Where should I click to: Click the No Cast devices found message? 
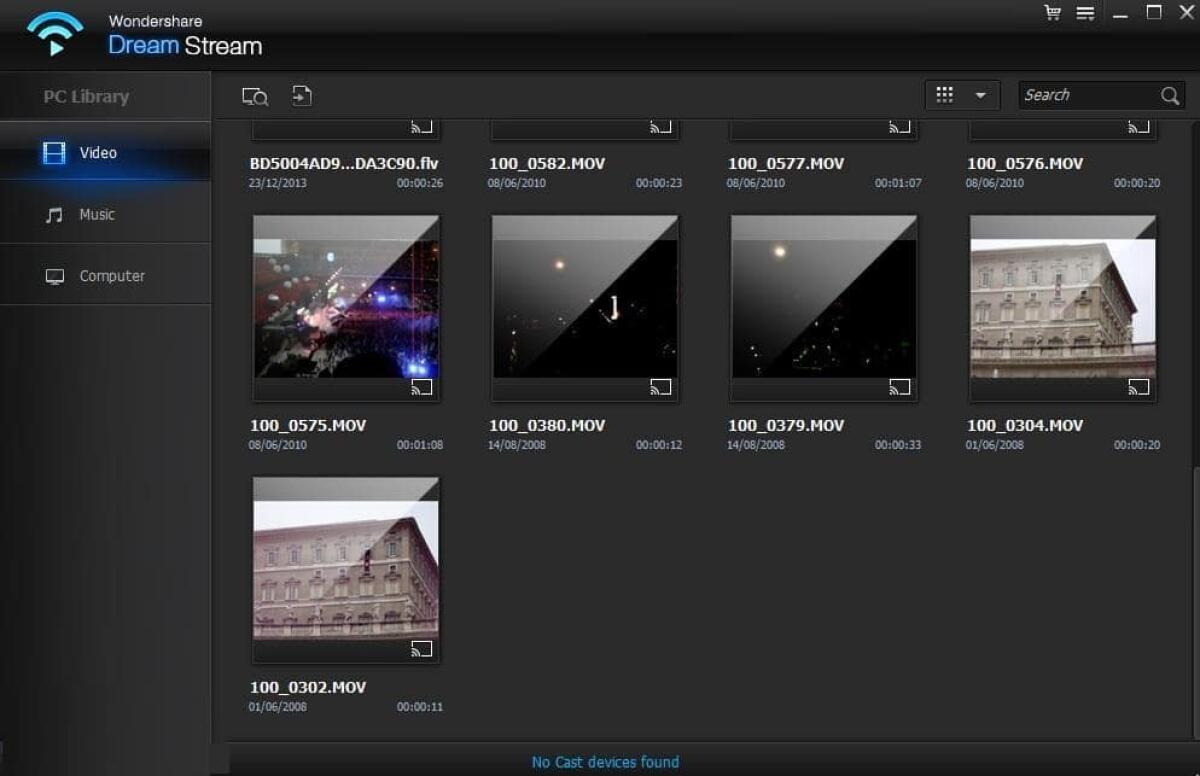pos(605,762)
